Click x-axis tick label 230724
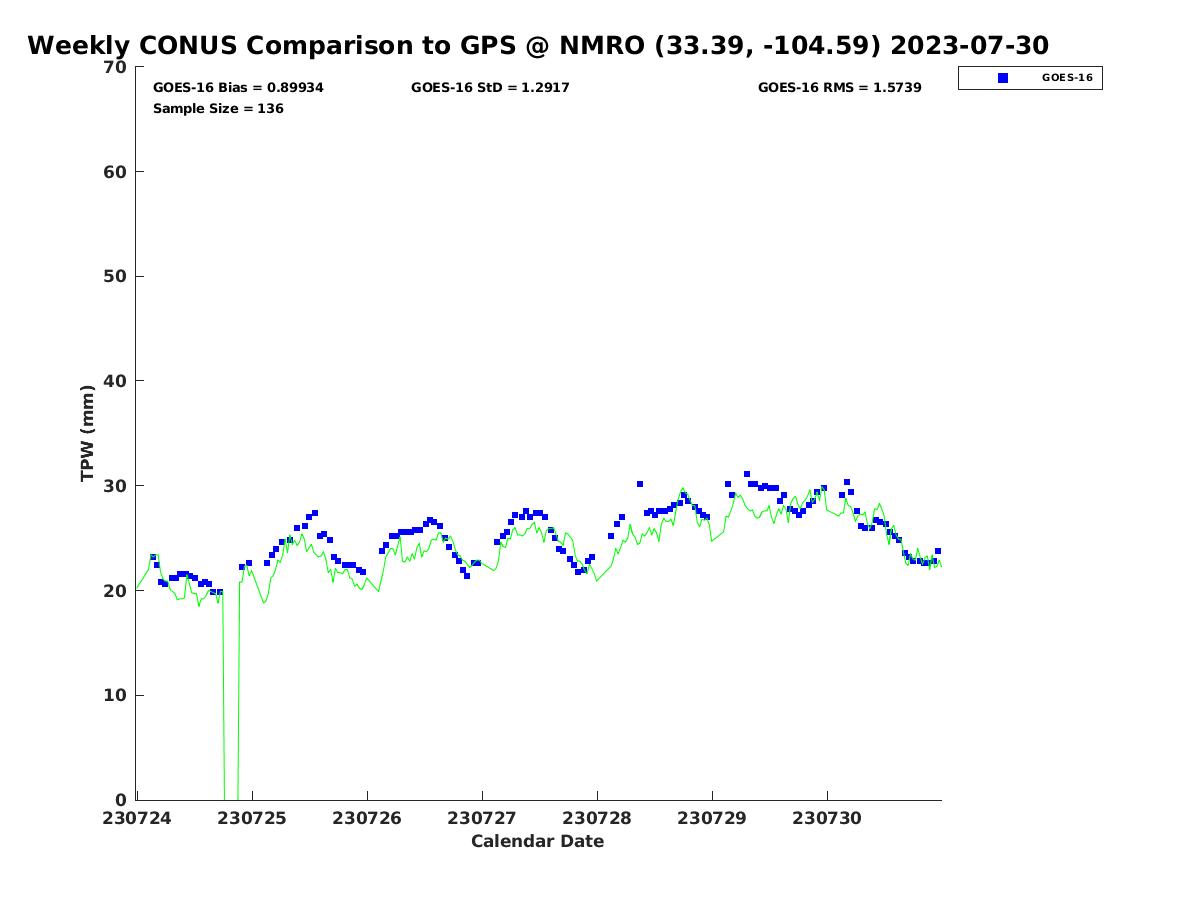 (x=137, y=818)
